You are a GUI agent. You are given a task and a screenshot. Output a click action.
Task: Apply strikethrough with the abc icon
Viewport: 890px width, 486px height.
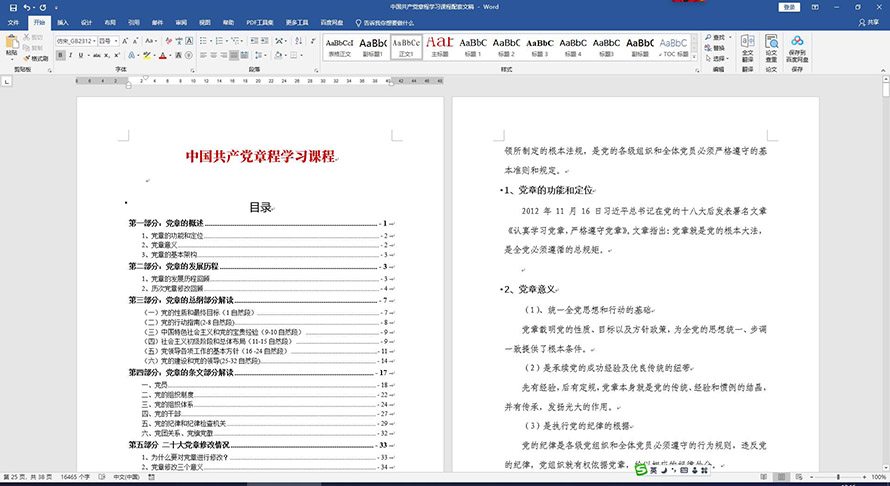(96, 55)
